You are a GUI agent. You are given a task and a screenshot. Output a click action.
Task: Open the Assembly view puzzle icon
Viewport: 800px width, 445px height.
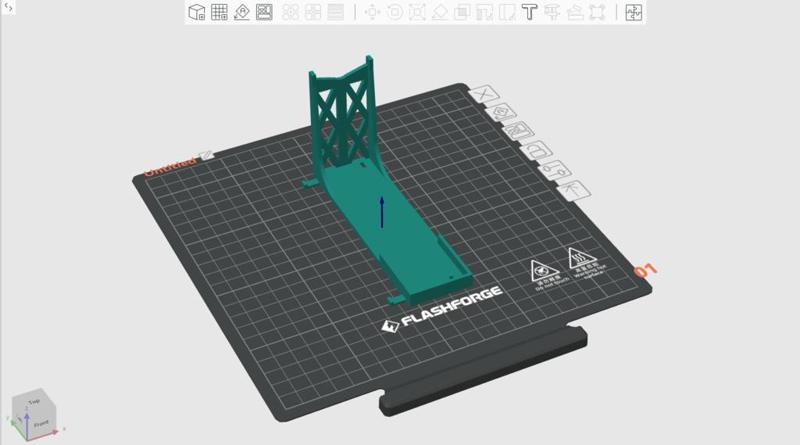pos(634,12)
